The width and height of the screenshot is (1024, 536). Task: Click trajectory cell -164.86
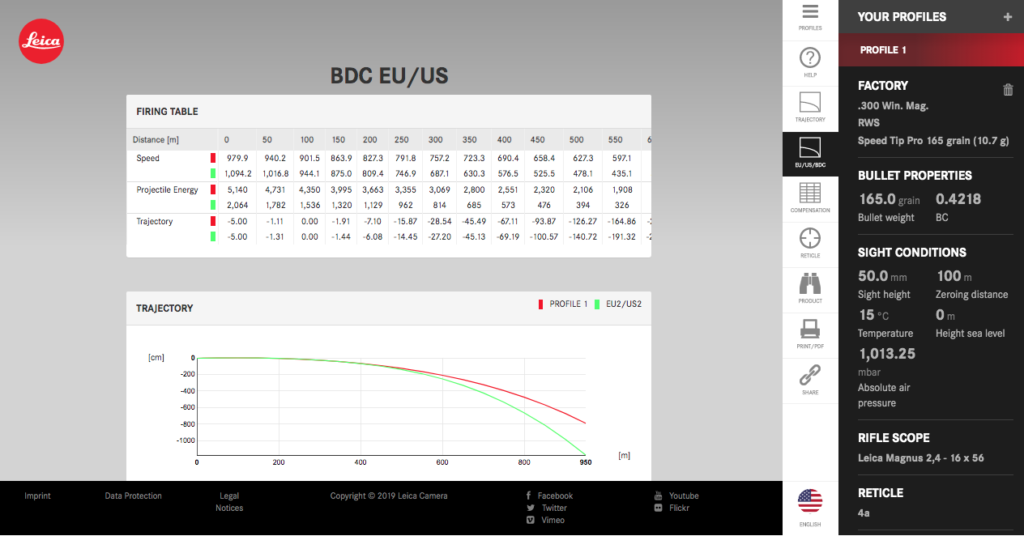622,221
